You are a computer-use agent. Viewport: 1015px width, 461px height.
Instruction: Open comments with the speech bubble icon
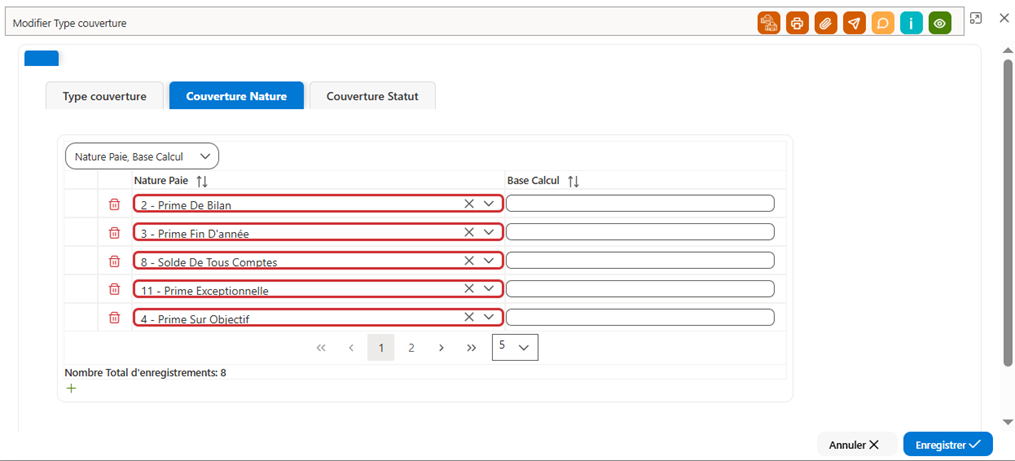(883, 23)
